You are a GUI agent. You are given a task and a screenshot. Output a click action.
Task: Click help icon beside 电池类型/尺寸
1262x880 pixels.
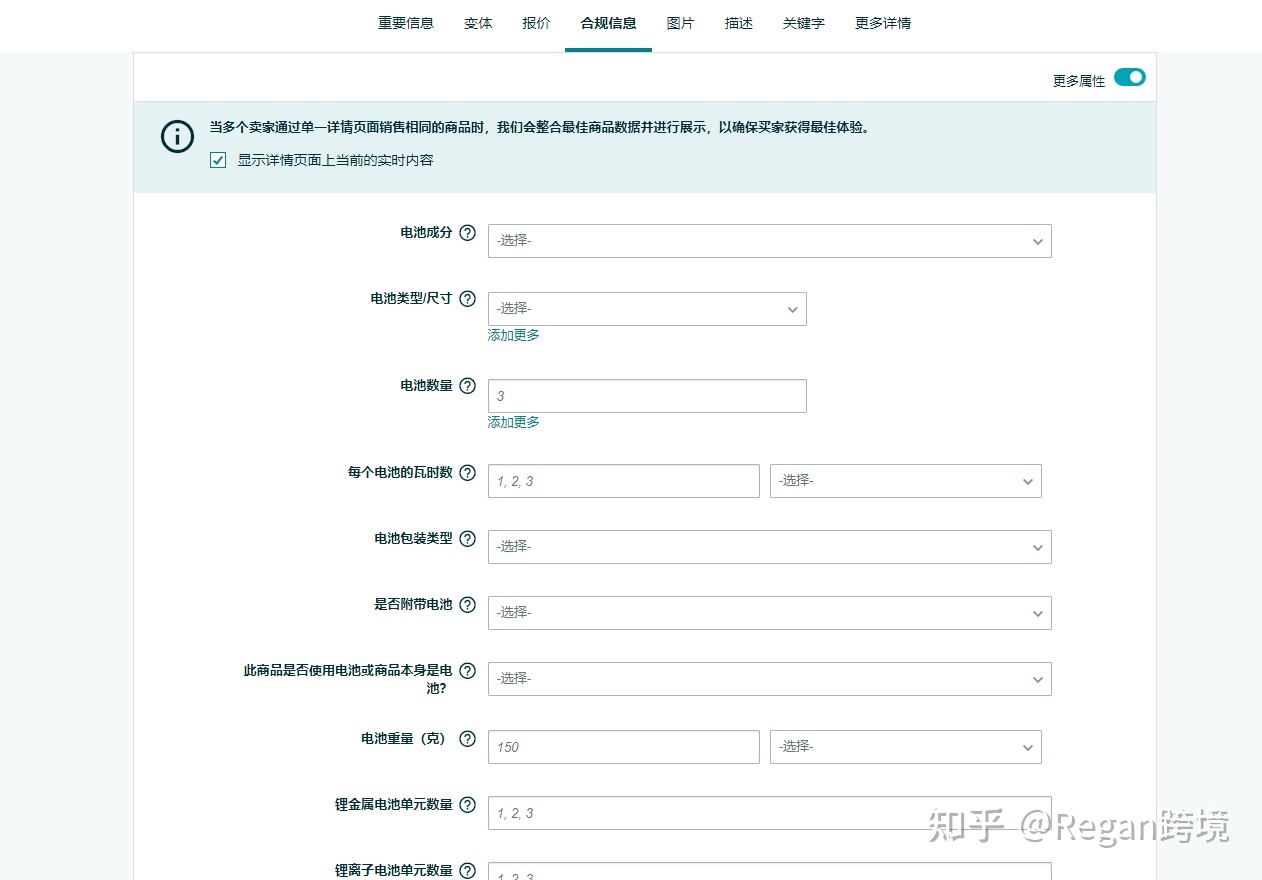pyautogui.click(x=467, y=299)
